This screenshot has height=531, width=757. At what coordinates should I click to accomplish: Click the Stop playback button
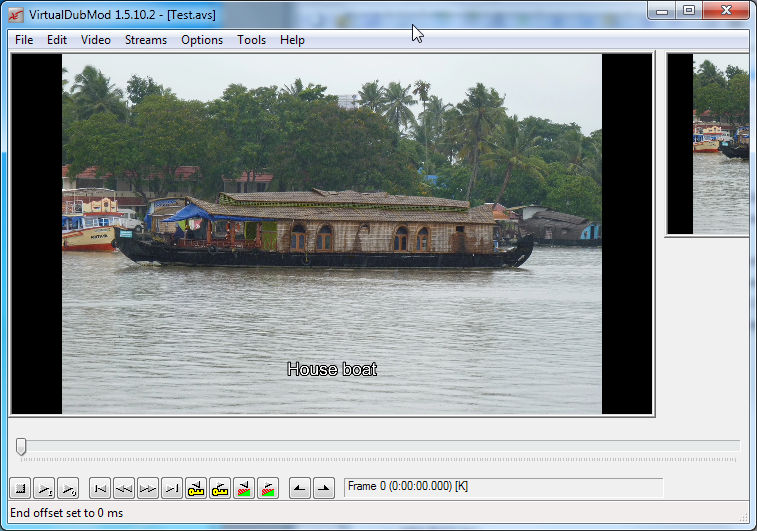click(x=20, y=489)
